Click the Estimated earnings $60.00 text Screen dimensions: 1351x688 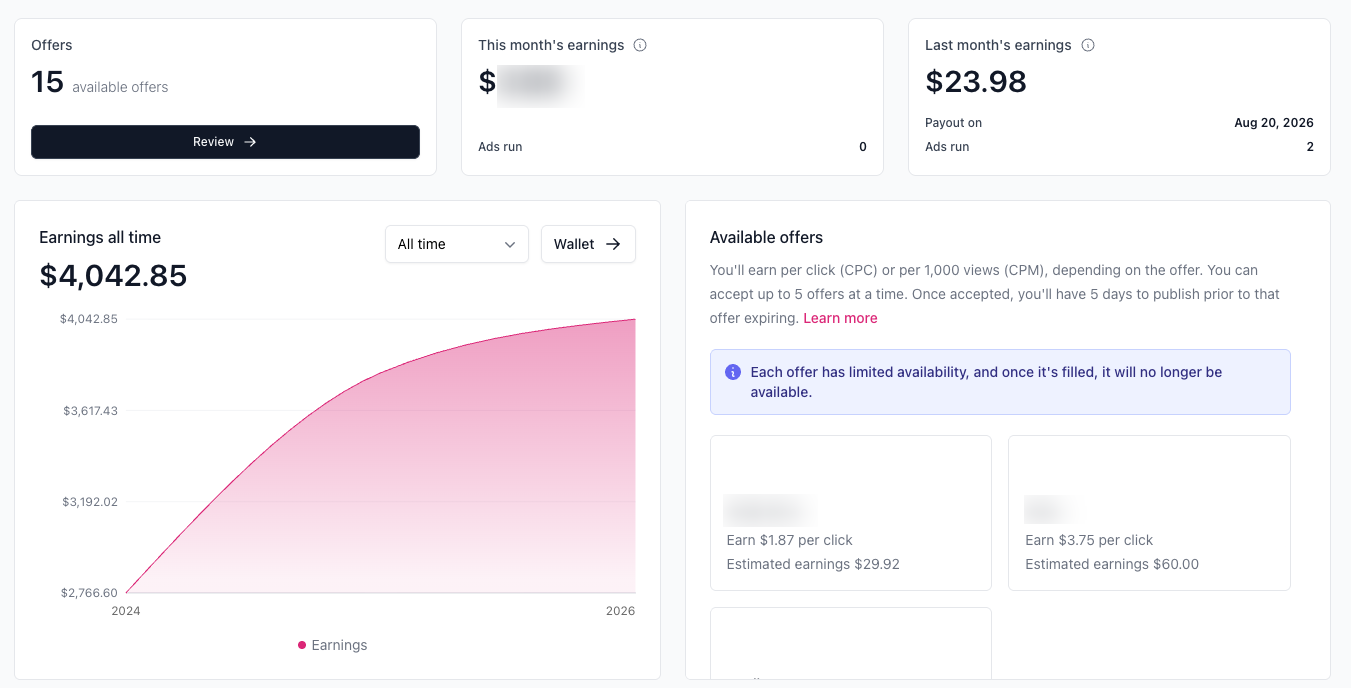(1112, 564)
